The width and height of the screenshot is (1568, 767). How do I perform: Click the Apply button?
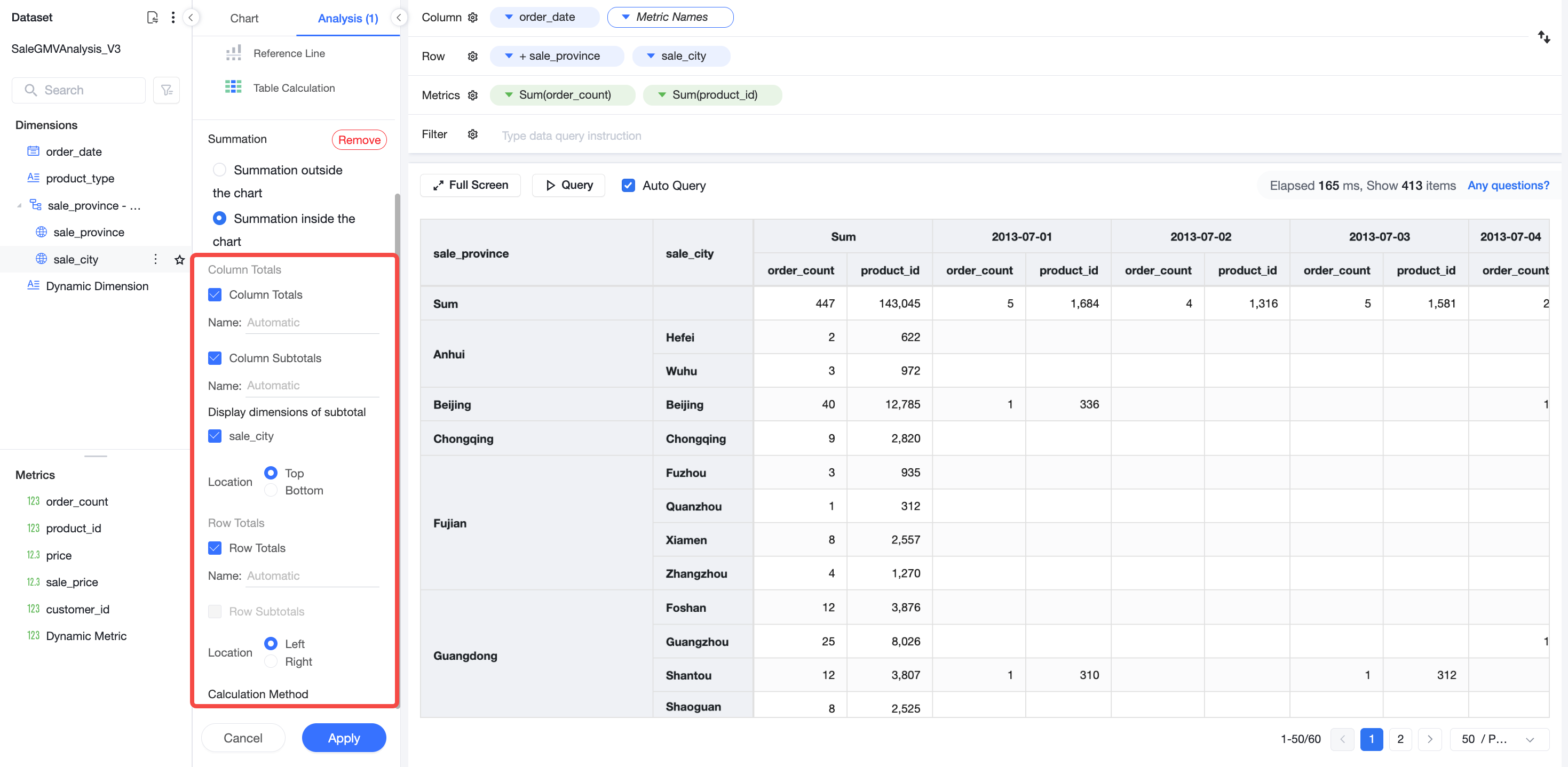[344, 738]
